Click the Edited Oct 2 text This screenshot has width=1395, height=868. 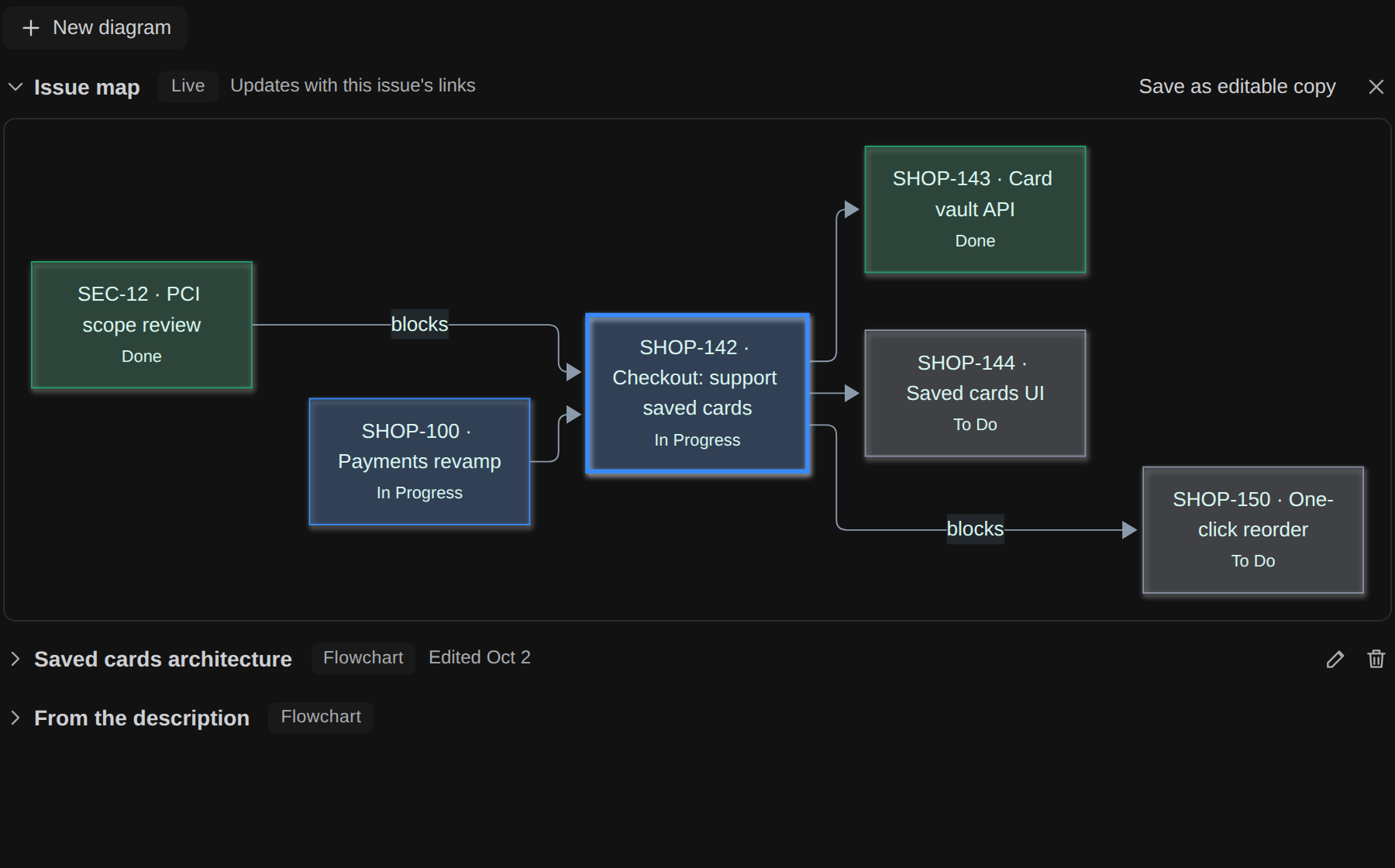(x=480, y=657)
